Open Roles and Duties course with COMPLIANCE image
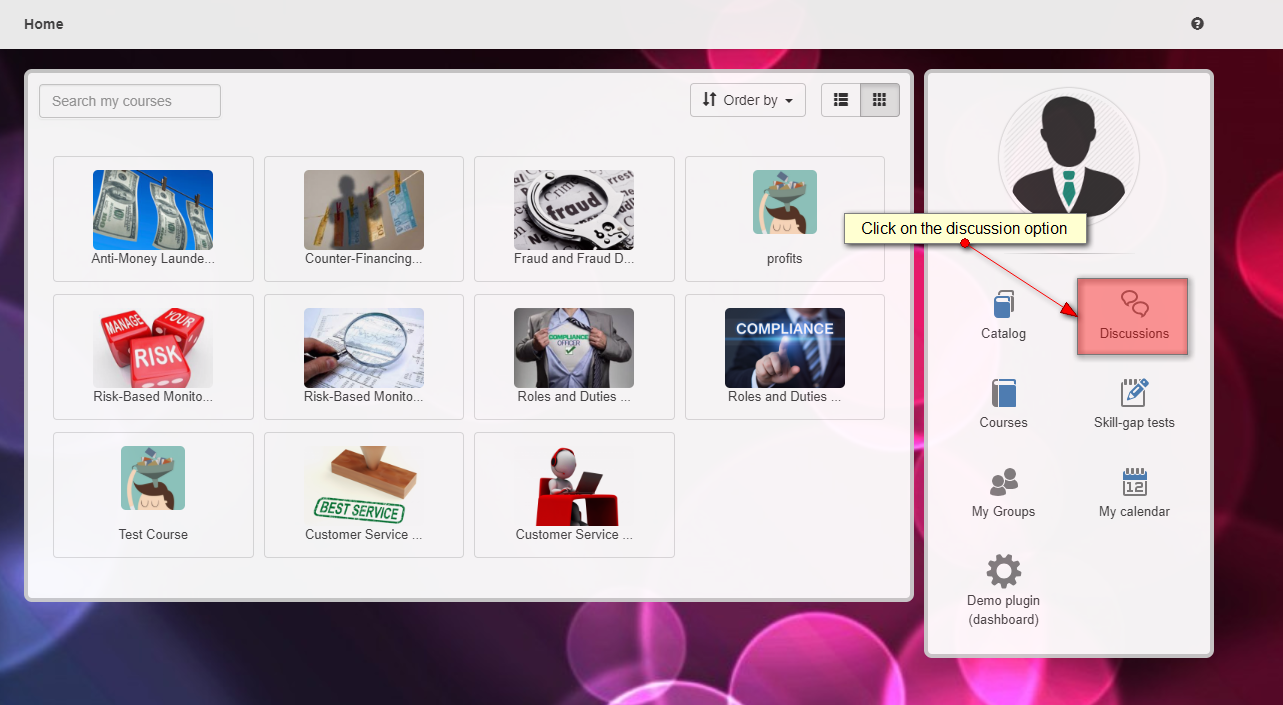The image size is (1283, 705). coord(785,348)
